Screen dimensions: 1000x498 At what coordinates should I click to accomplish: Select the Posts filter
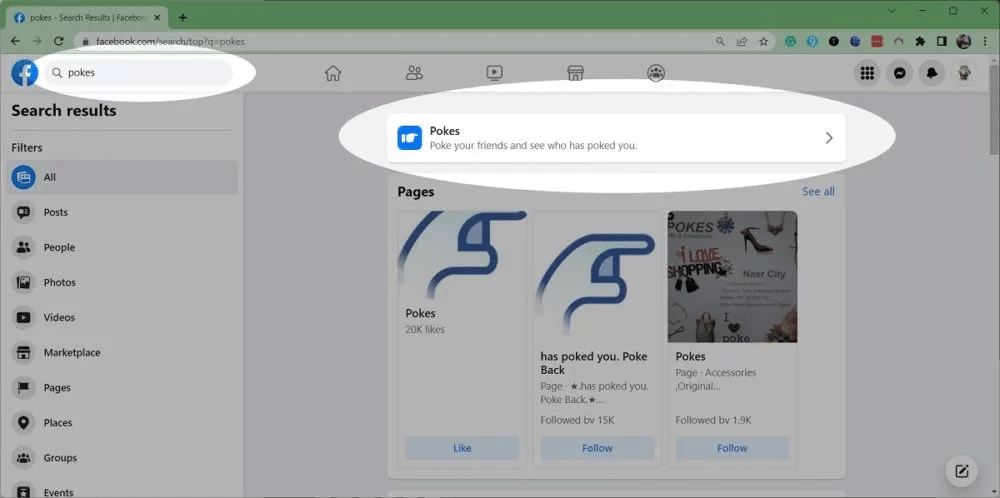(56, 213)
